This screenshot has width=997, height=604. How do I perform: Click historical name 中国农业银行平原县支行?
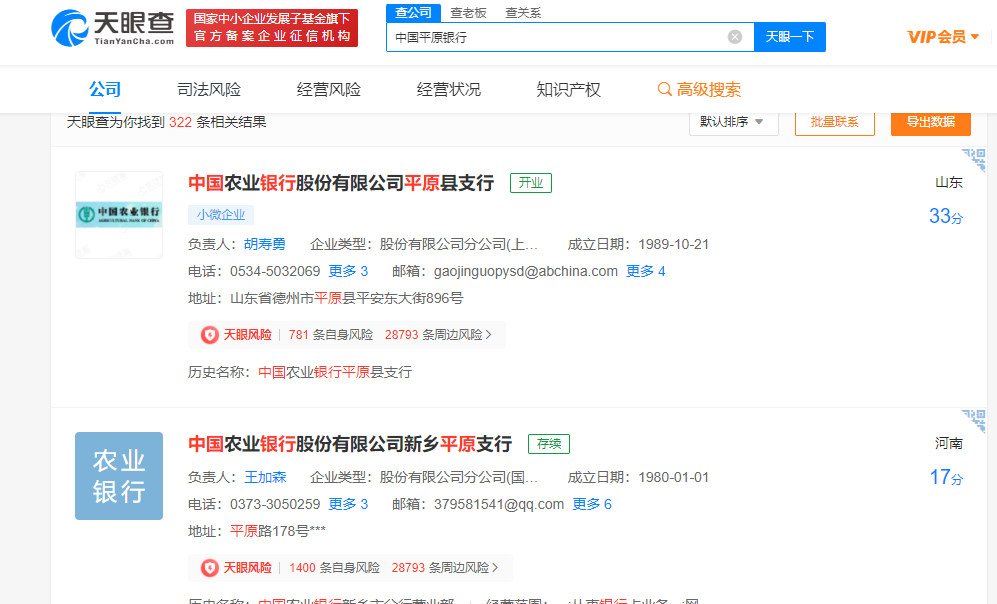pos(335,372)
